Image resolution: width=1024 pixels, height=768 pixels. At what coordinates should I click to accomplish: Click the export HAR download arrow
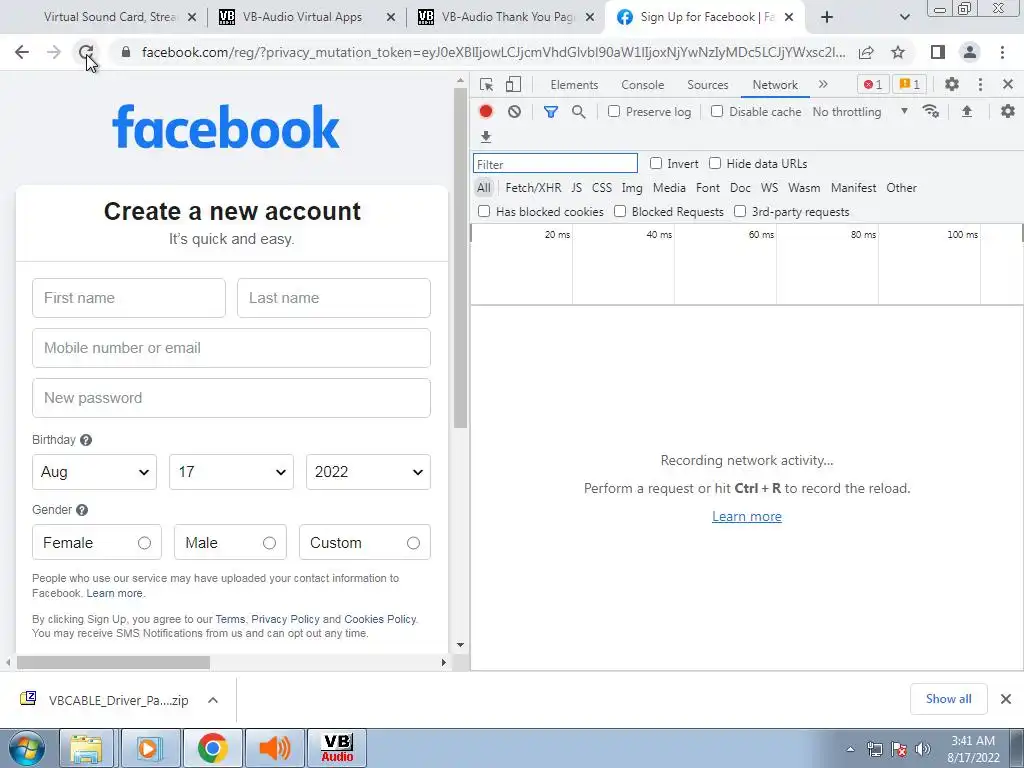(x=486, y=136)
